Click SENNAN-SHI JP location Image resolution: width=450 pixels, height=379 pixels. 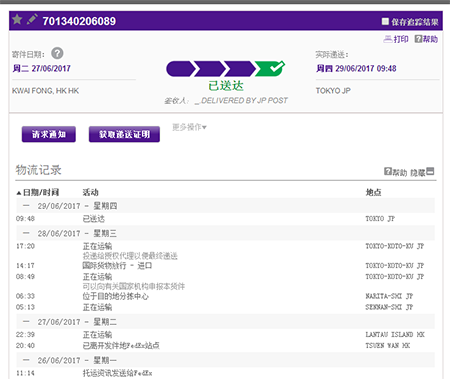tap(389, 307)
